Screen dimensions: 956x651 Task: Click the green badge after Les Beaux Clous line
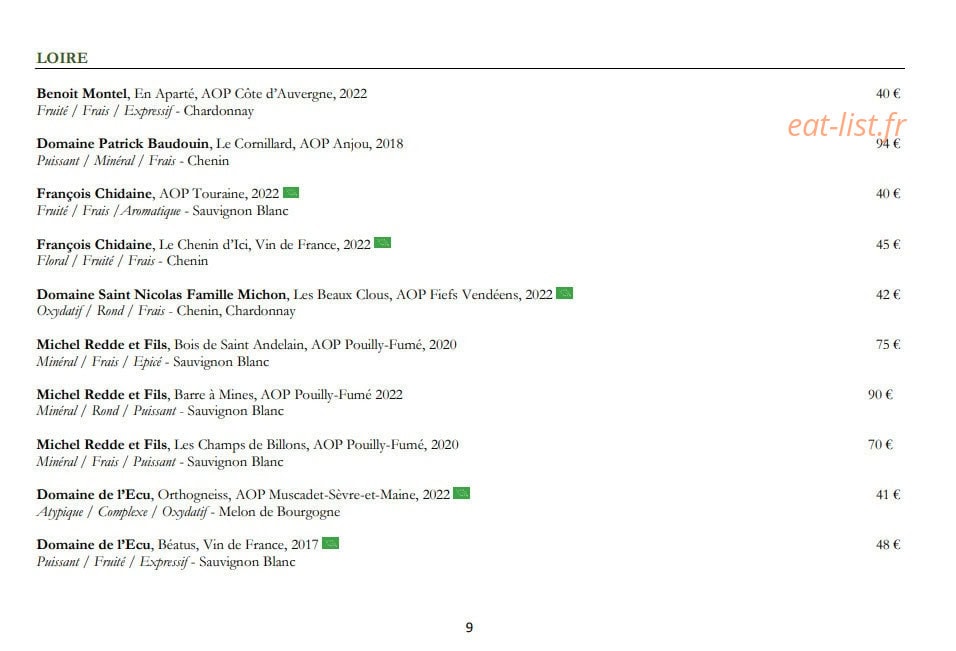pyautogui.click(x=565, y=293)
